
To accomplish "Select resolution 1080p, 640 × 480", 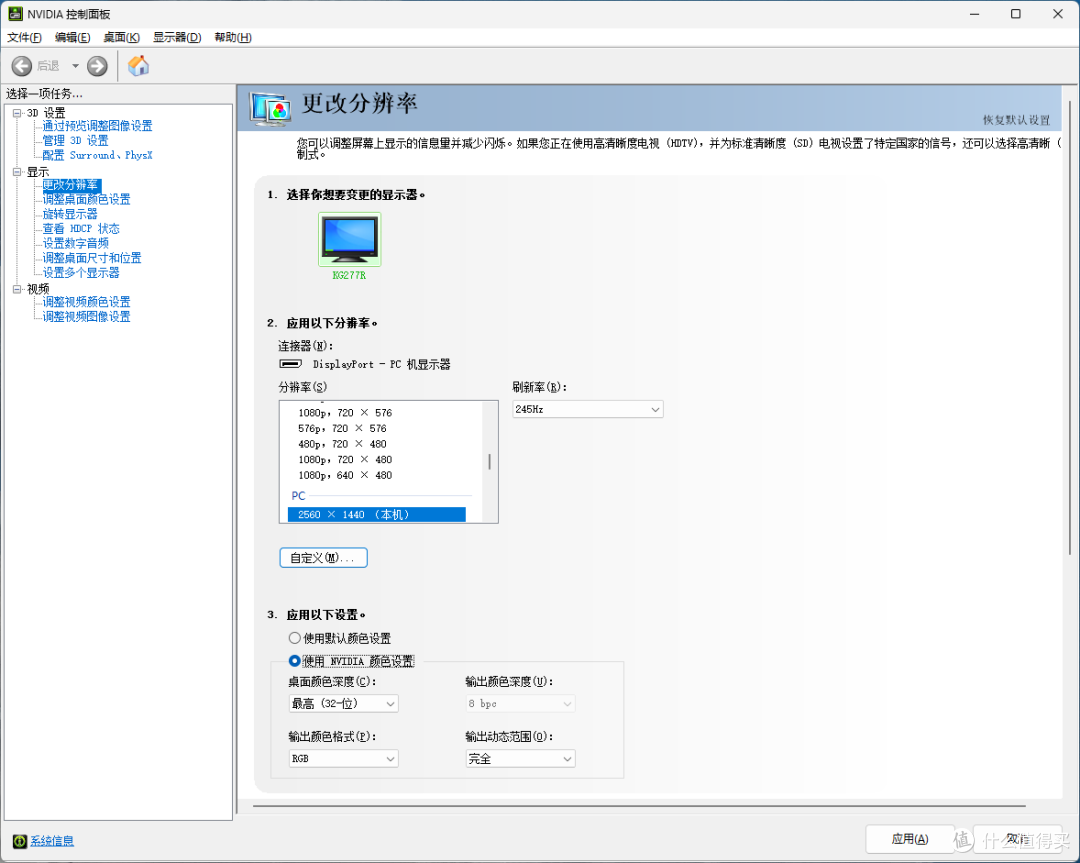I will [x=345, y=475].
